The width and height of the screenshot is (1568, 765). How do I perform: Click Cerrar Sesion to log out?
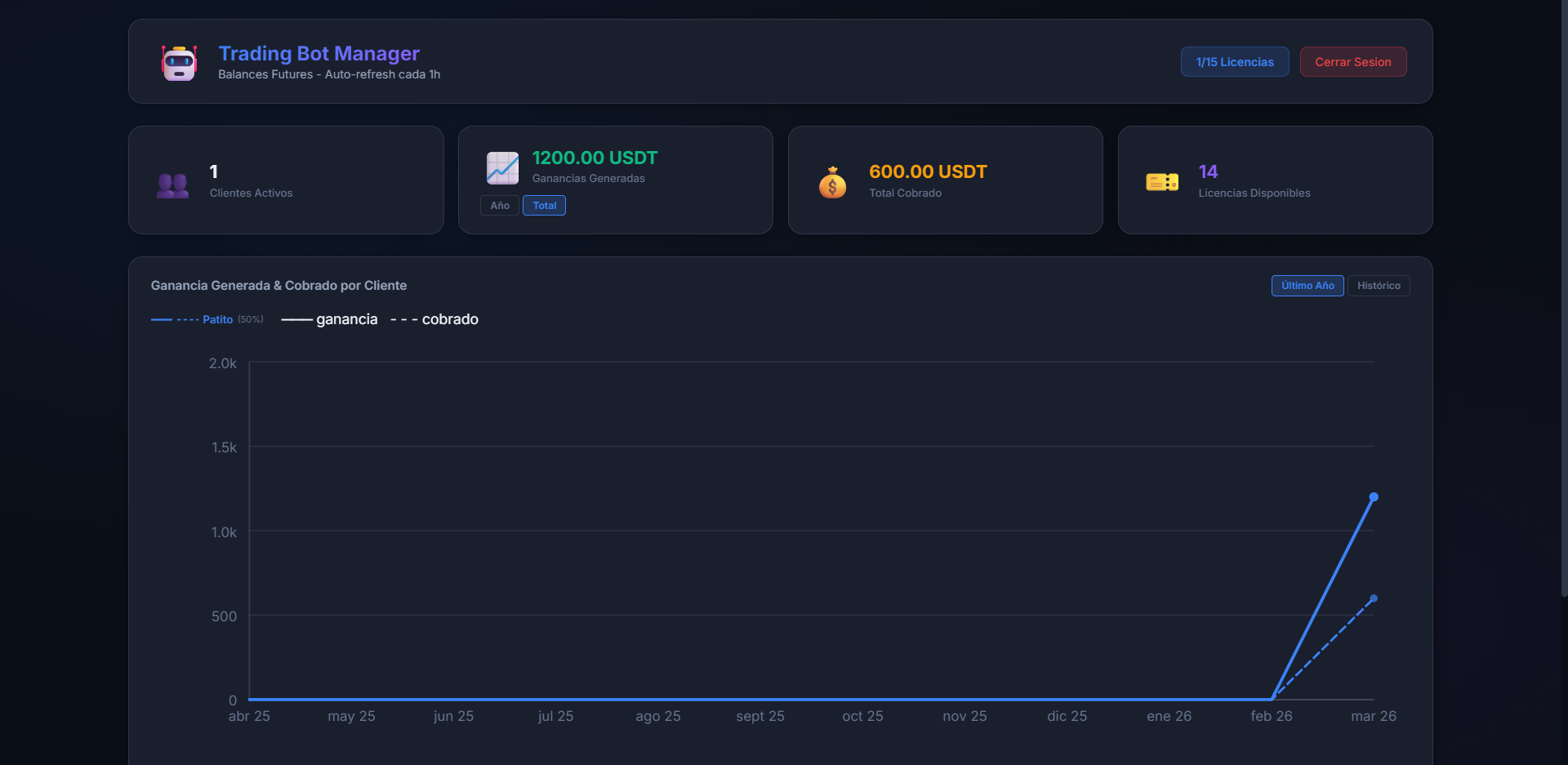point(1352,61)
